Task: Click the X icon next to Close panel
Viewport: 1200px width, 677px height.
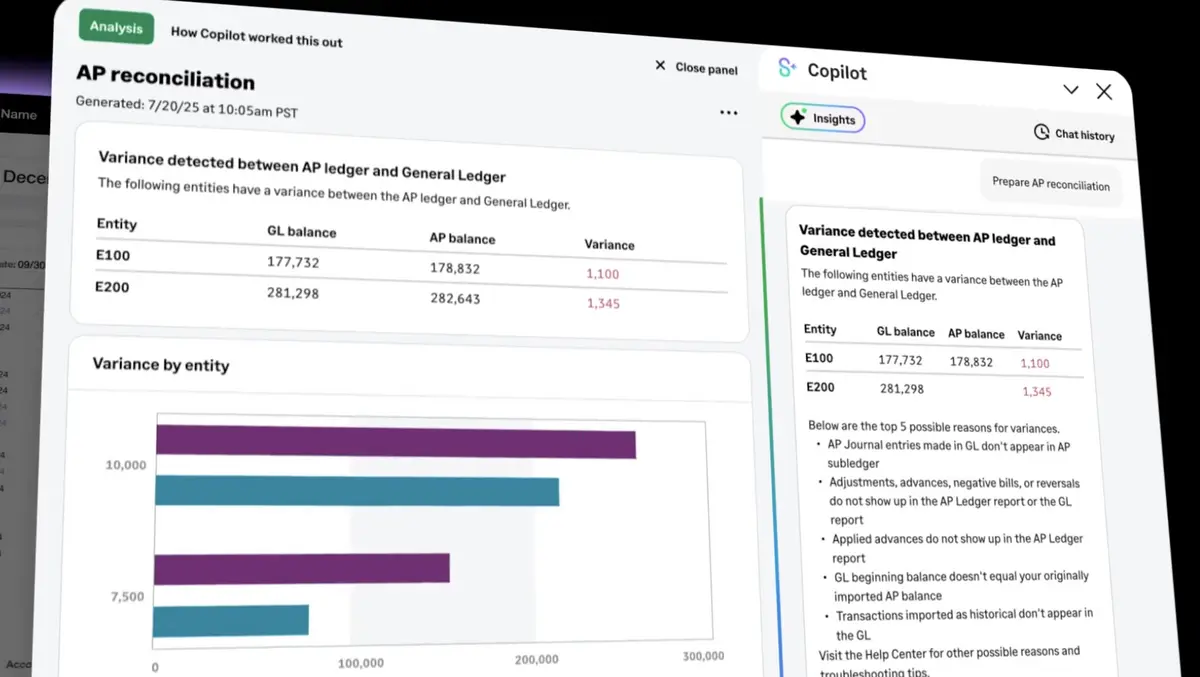Action: coord(660,65)
